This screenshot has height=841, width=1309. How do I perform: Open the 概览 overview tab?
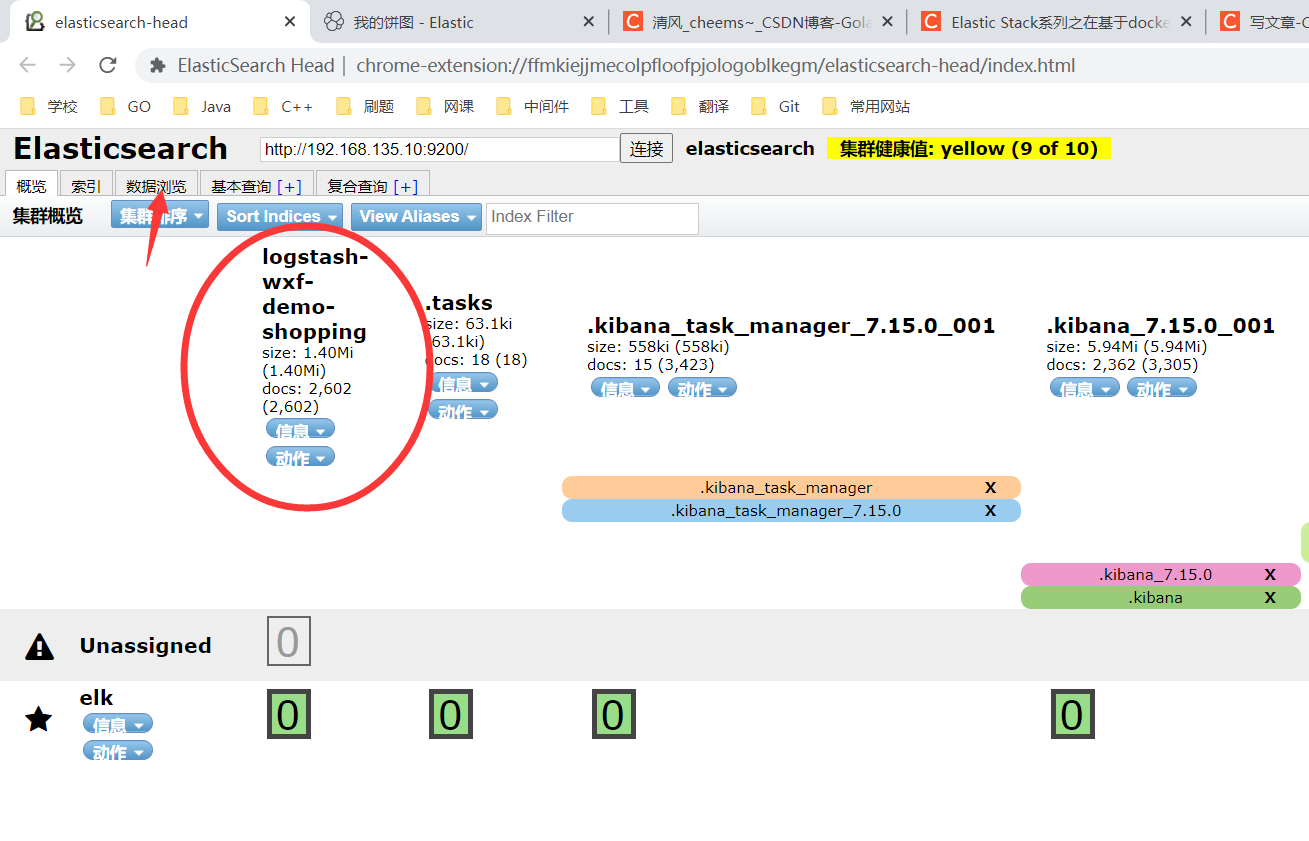coord(32,186)
